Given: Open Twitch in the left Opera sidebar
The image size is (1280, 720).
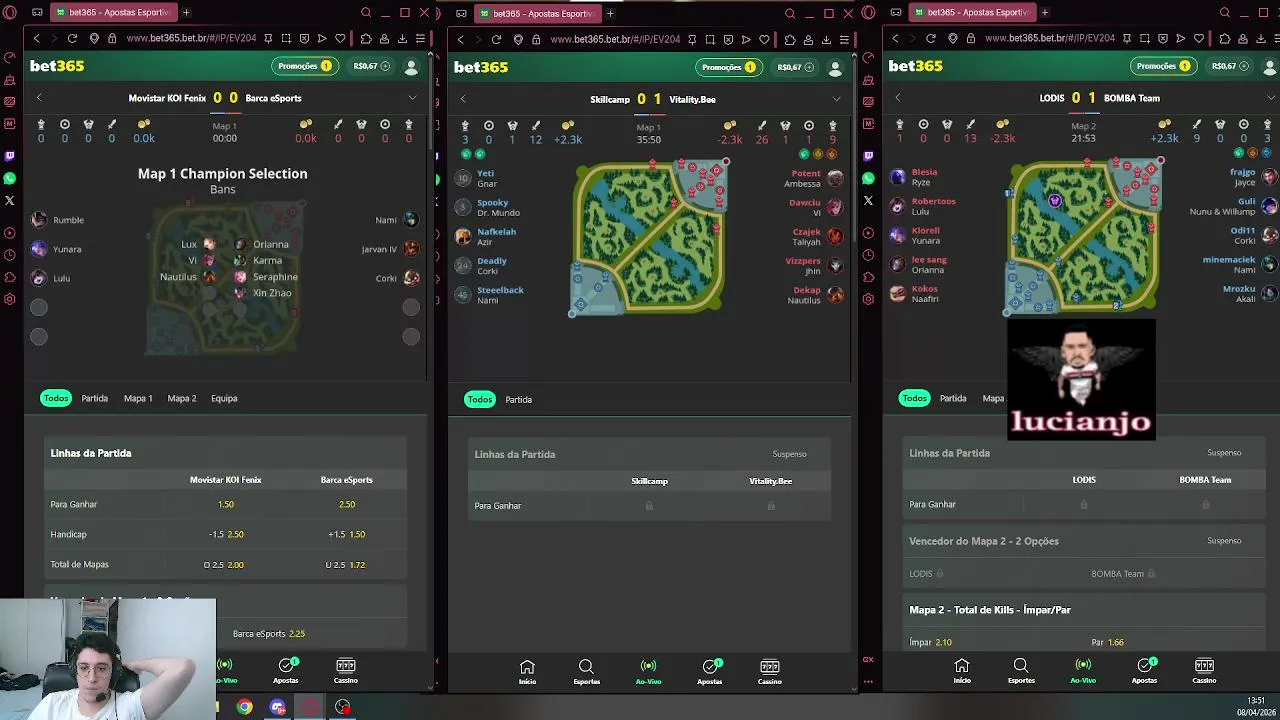Looking at the screenshot, I should (10, 156).
